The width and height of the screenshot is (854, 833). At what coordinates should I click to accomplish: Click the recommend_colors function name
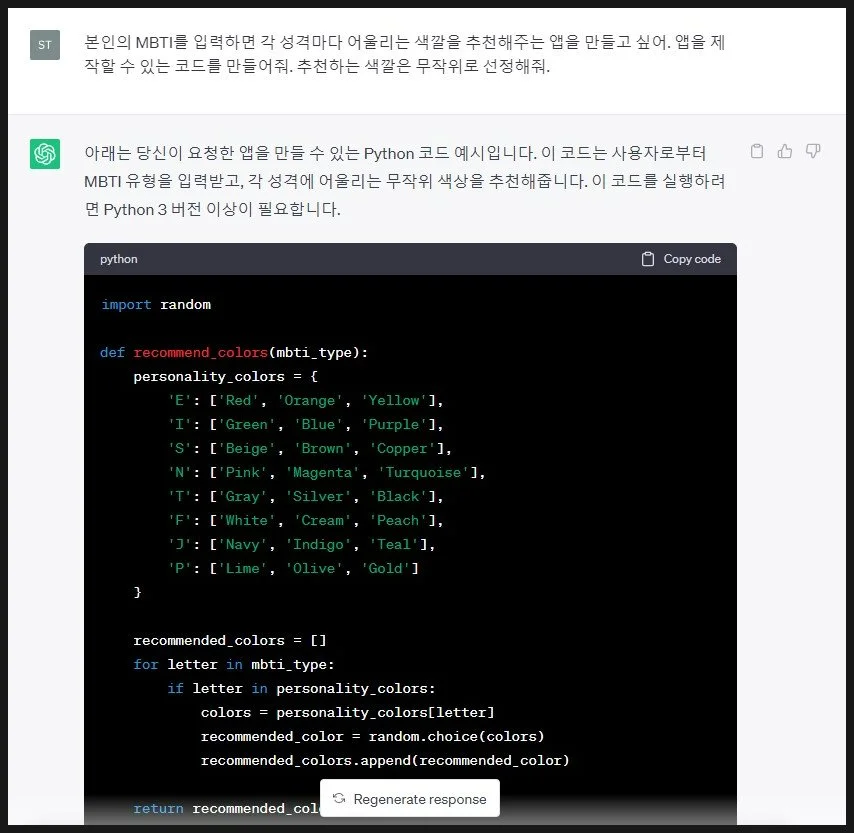pos(200,352)
